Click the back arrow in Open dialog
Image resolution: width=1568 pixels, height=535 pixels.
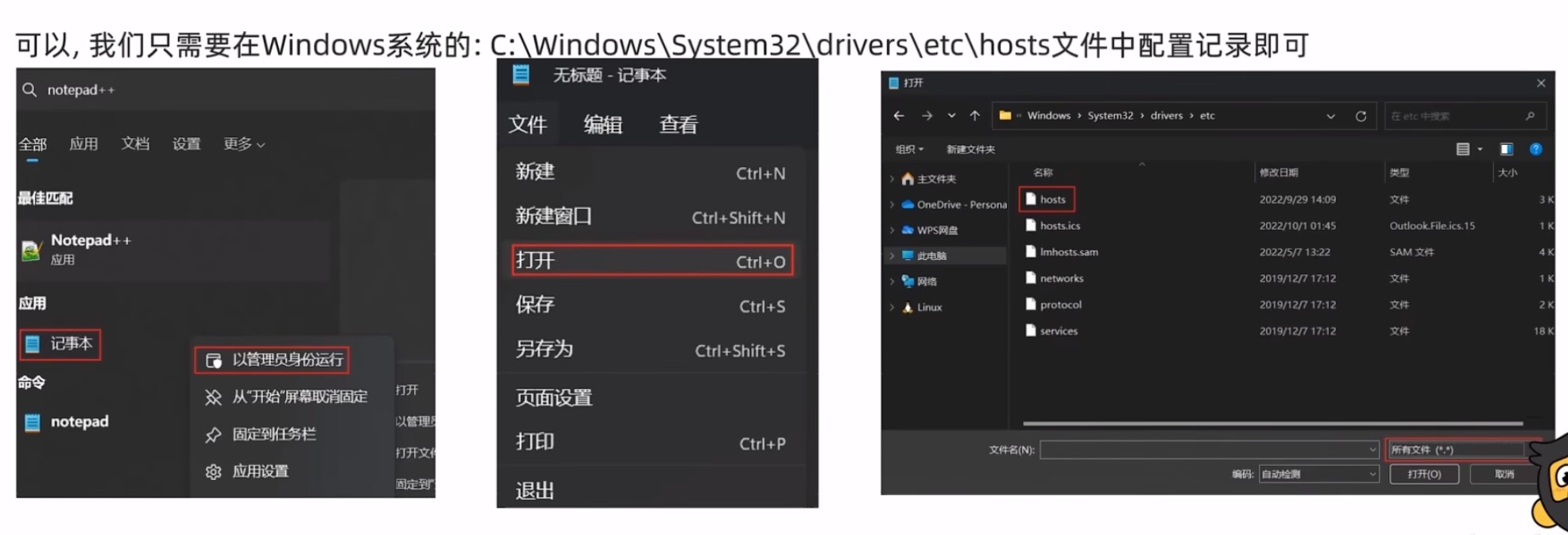click(899, 116)
